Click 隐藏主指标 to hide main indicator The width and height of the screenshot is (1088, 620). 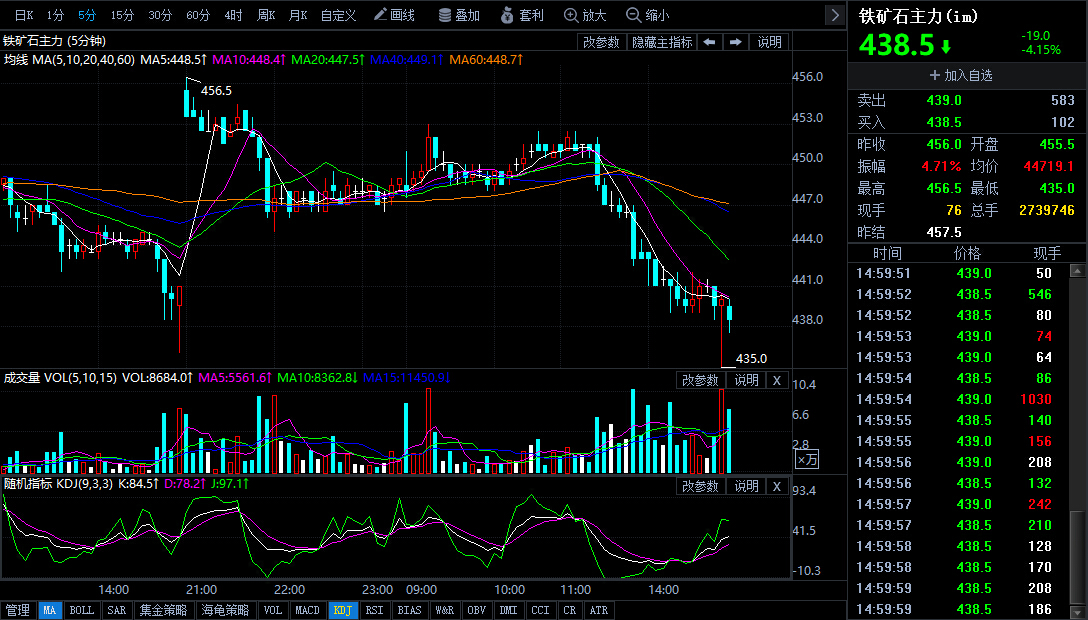point(662,42)
